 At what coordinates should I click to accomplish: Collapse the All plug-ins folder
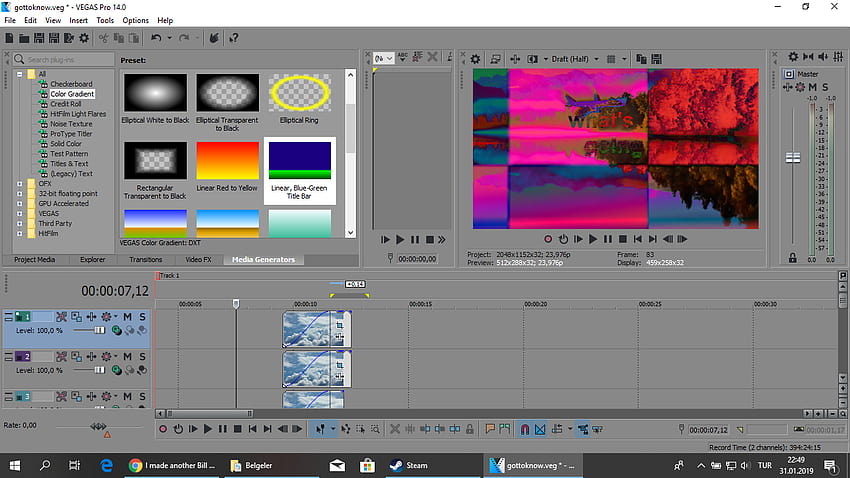click(x=20, y=74)
